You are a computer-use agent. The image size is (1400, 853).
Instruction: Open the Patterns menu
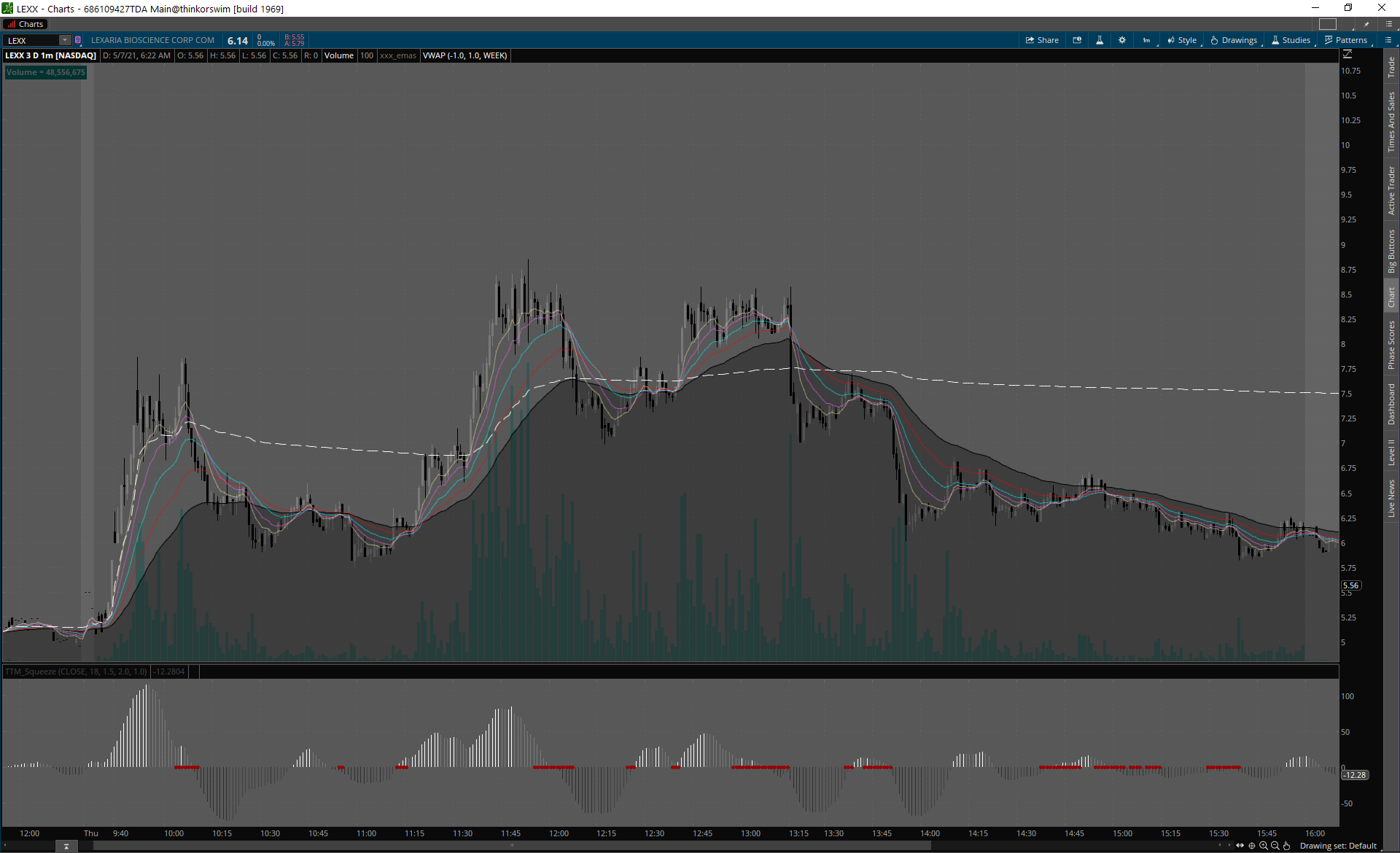[1346, 40]
